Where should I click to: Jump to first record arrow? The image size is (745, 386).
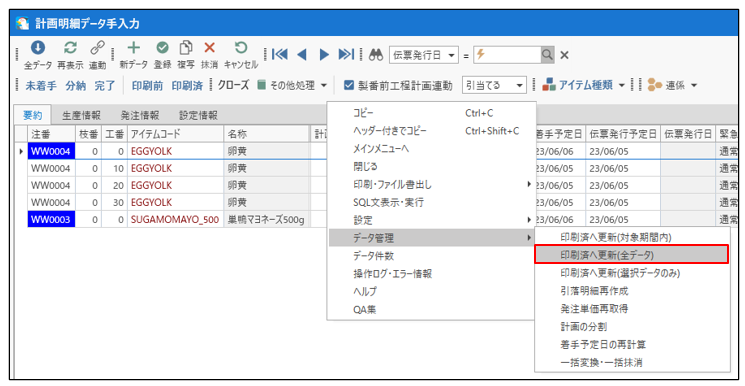(280, 55)
